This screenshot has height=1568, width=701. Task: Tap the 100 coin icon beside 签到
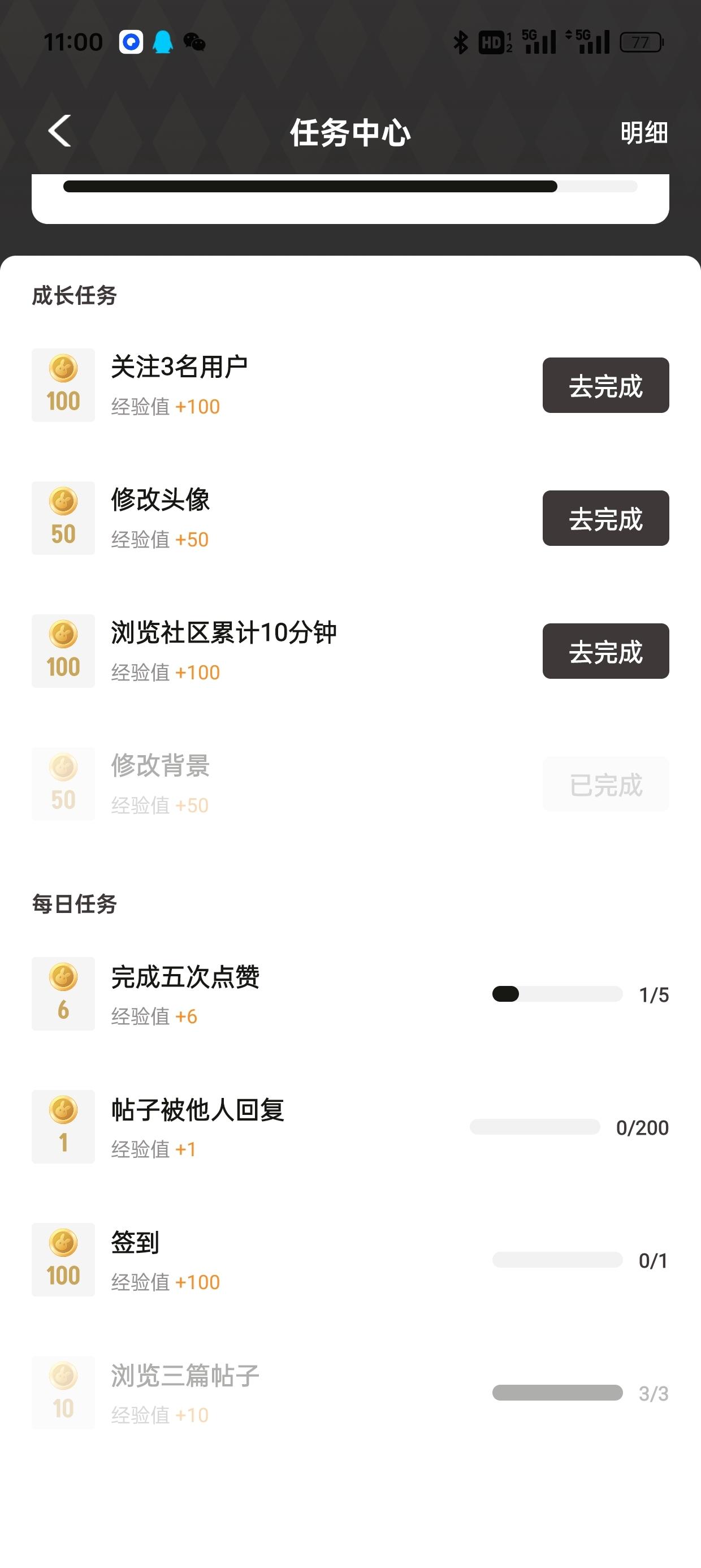63,1259
